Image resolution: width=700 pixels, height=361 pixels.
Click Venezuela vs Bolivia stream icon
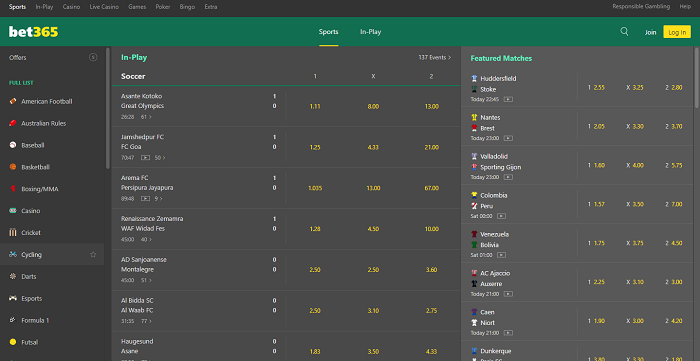[x=501, y=255]
